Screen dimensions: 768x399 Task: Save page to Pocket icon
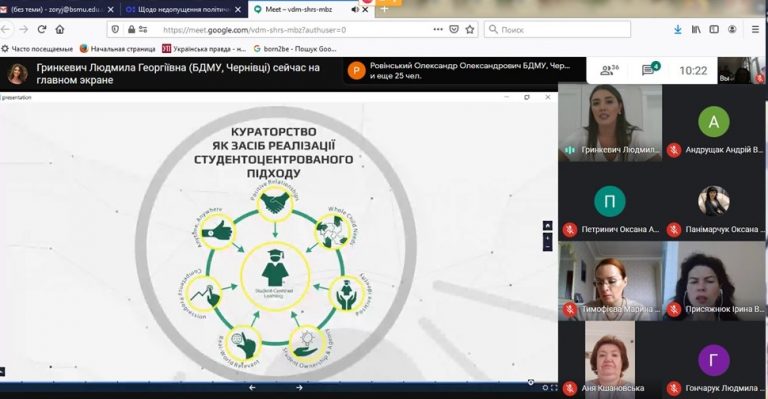click(x=454, y=29)
